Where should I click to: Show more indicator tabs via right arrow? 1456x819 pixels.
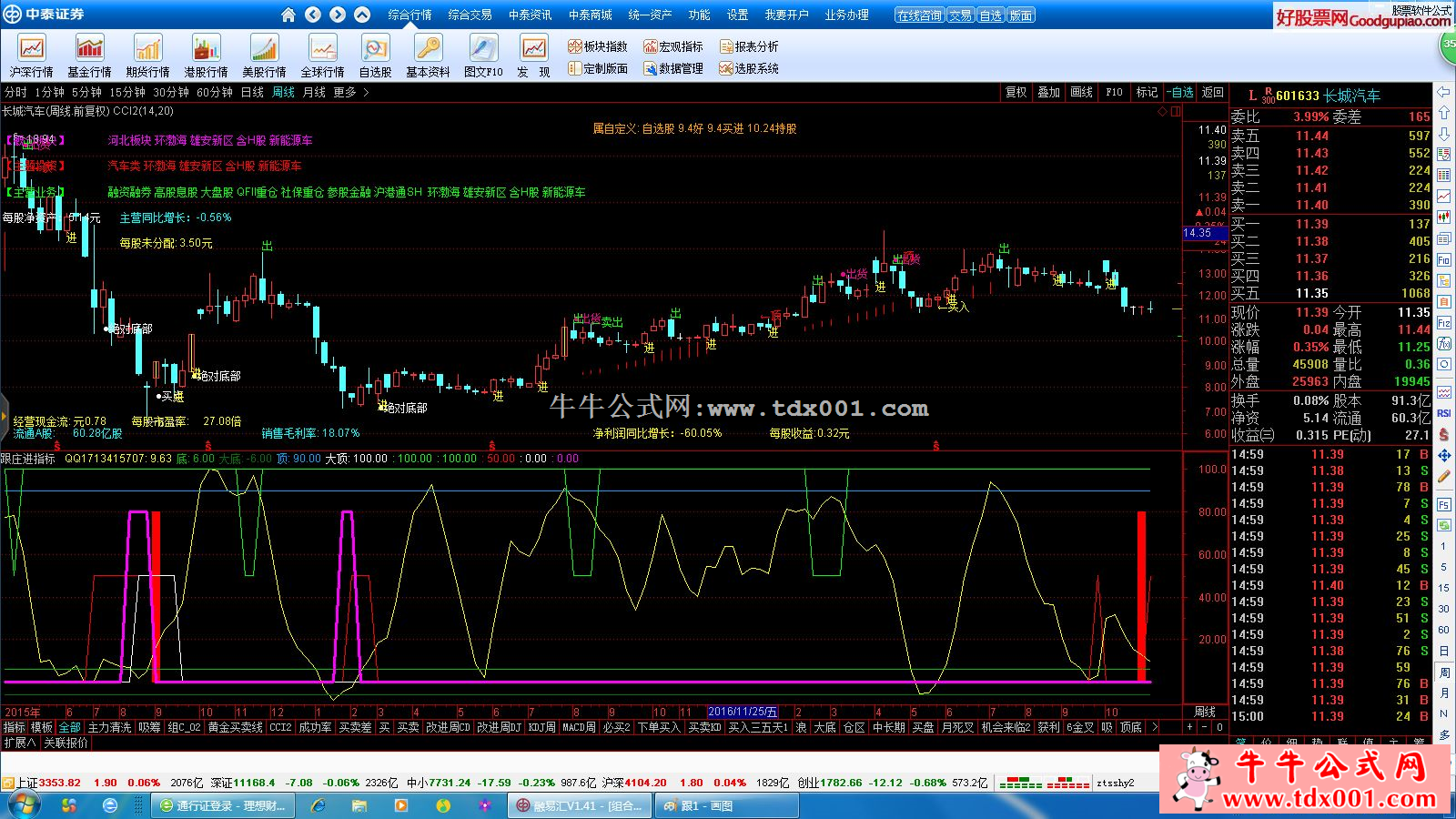coord(1154,727)
